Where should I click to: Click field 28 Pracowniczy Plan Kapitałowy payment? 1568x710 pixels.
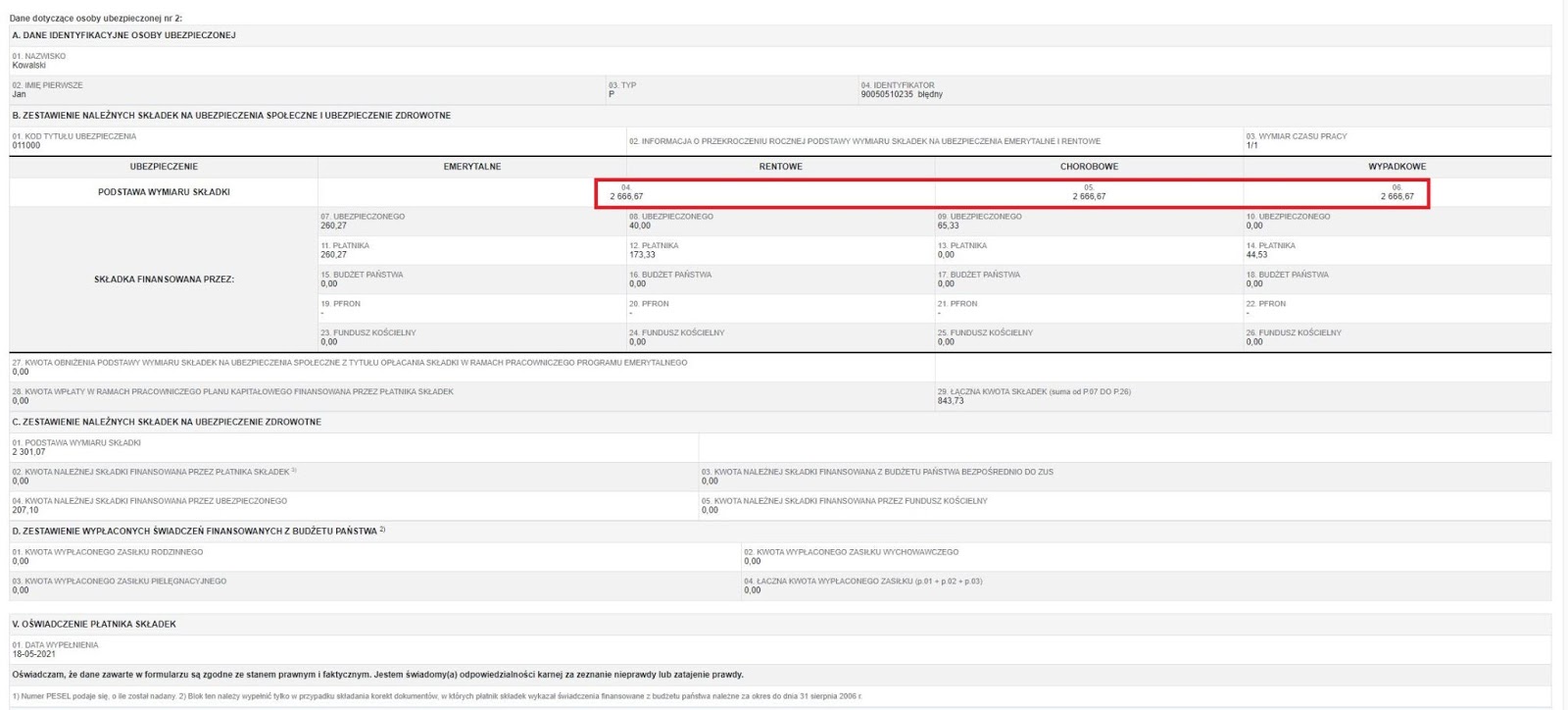[472, 396]
